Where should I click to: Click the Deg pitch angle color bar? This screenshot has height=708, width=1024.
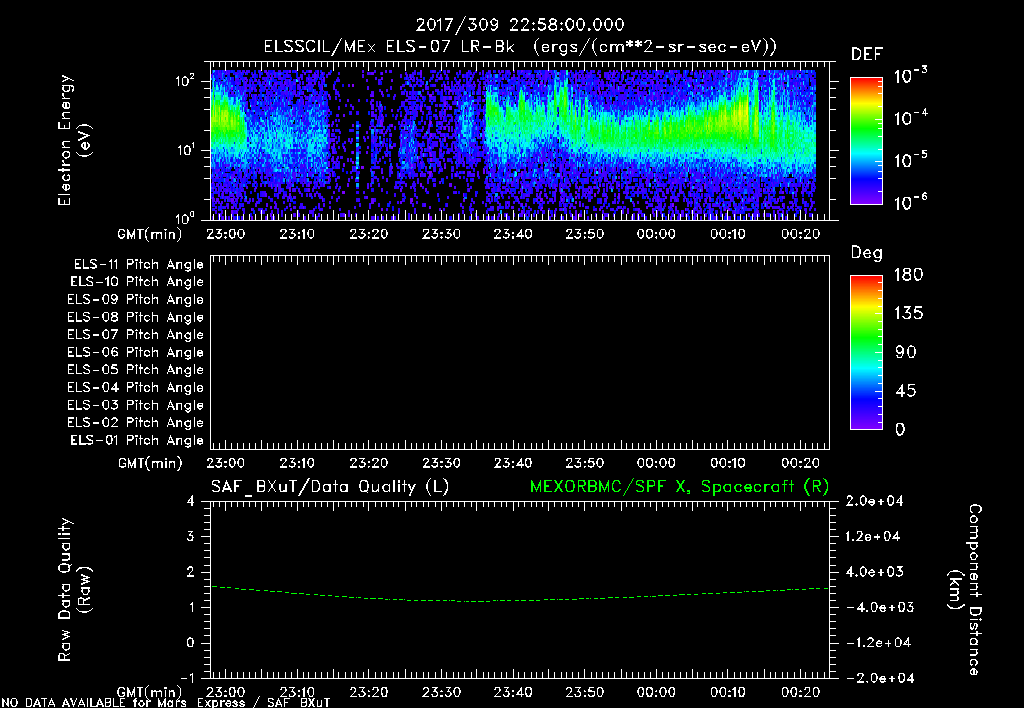866,352
